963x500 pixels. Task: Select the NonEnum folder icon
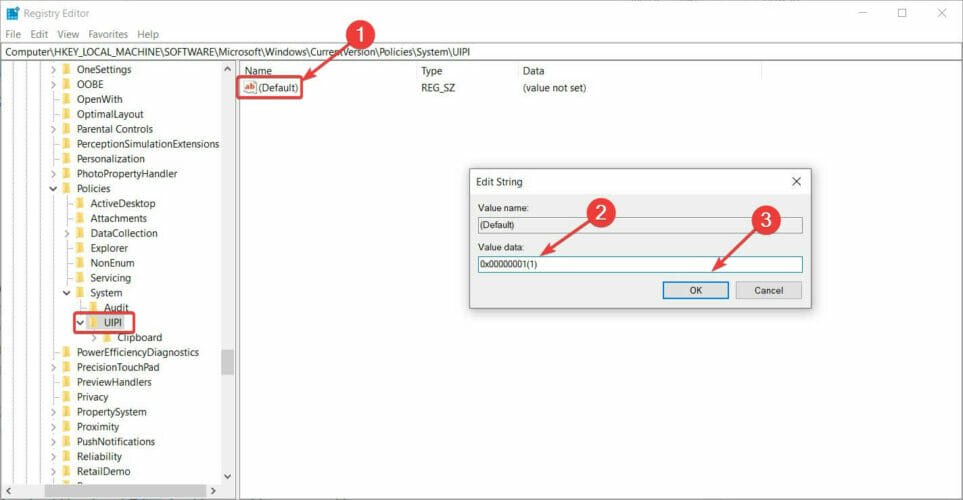tap(80, 263)
